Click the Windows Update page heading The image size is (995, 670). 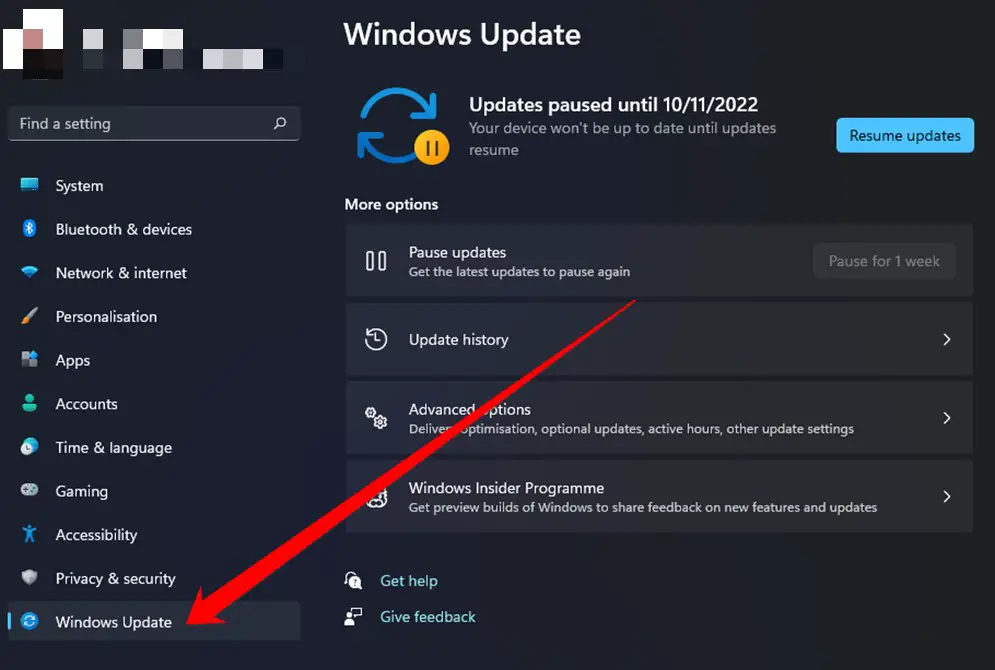[x=462, y=34]
